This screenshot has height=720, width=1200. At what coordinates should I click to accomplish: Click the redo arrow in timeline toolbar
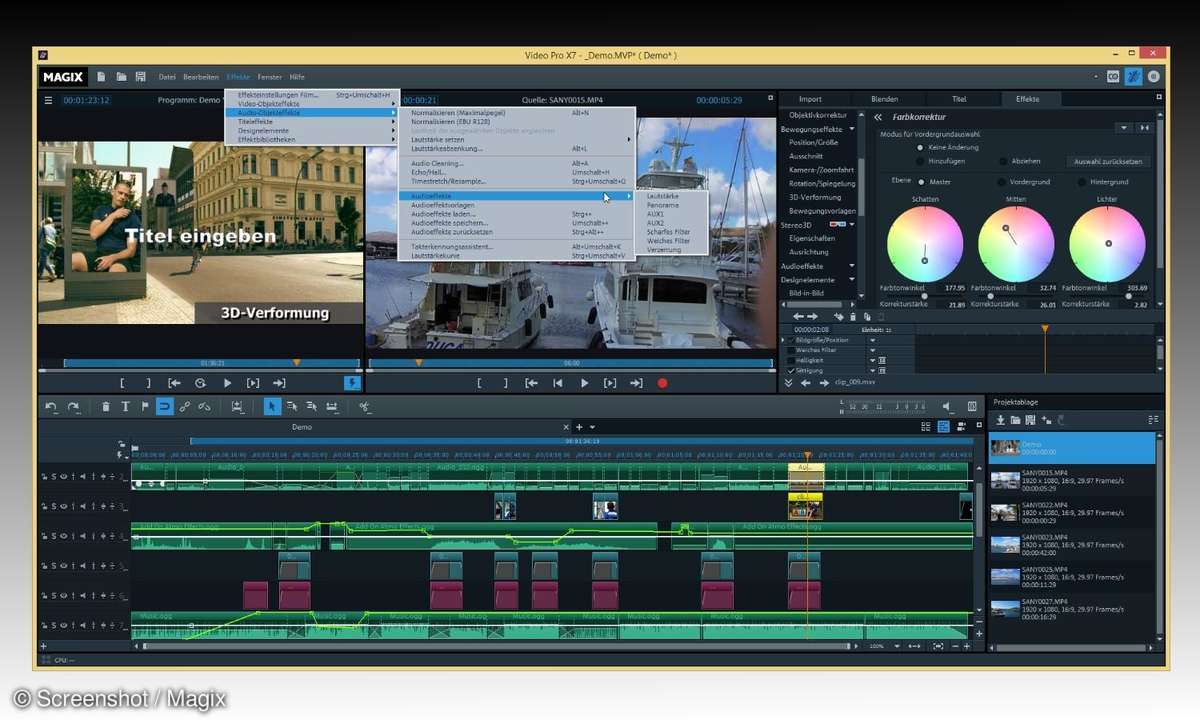click(x=73, y=406)
